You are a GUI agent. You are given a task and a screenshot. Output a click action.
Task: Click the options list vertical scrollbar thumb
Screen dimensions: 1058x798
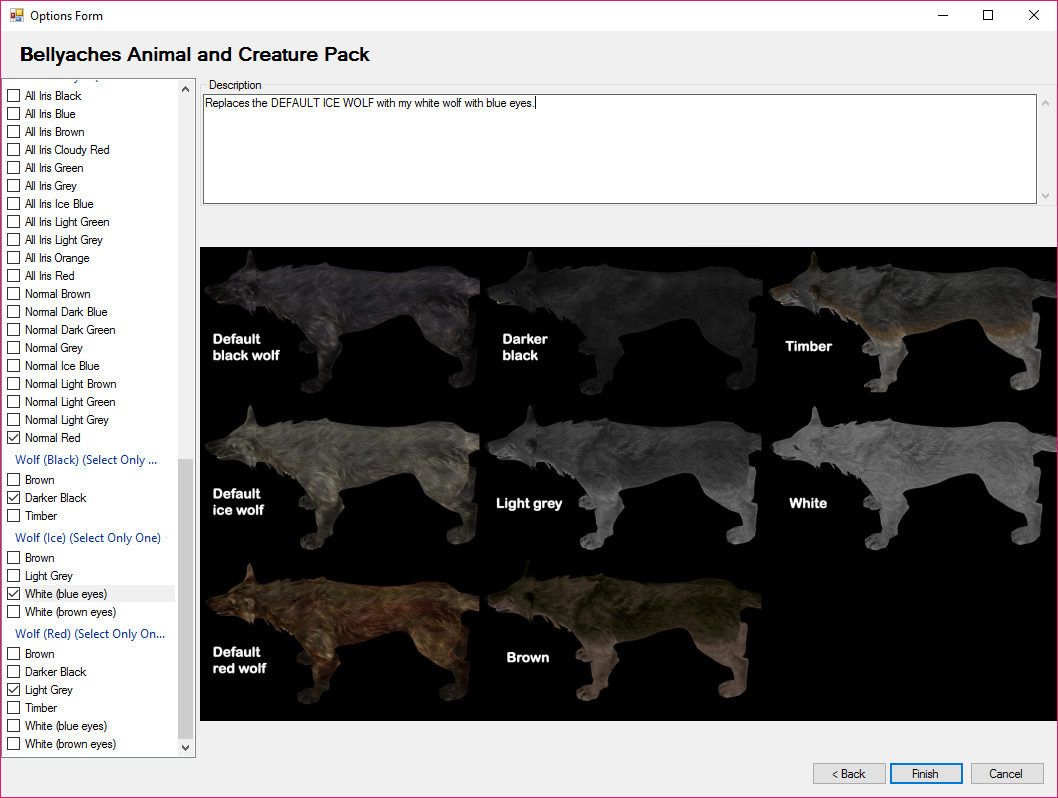click(x=186, y=598)
